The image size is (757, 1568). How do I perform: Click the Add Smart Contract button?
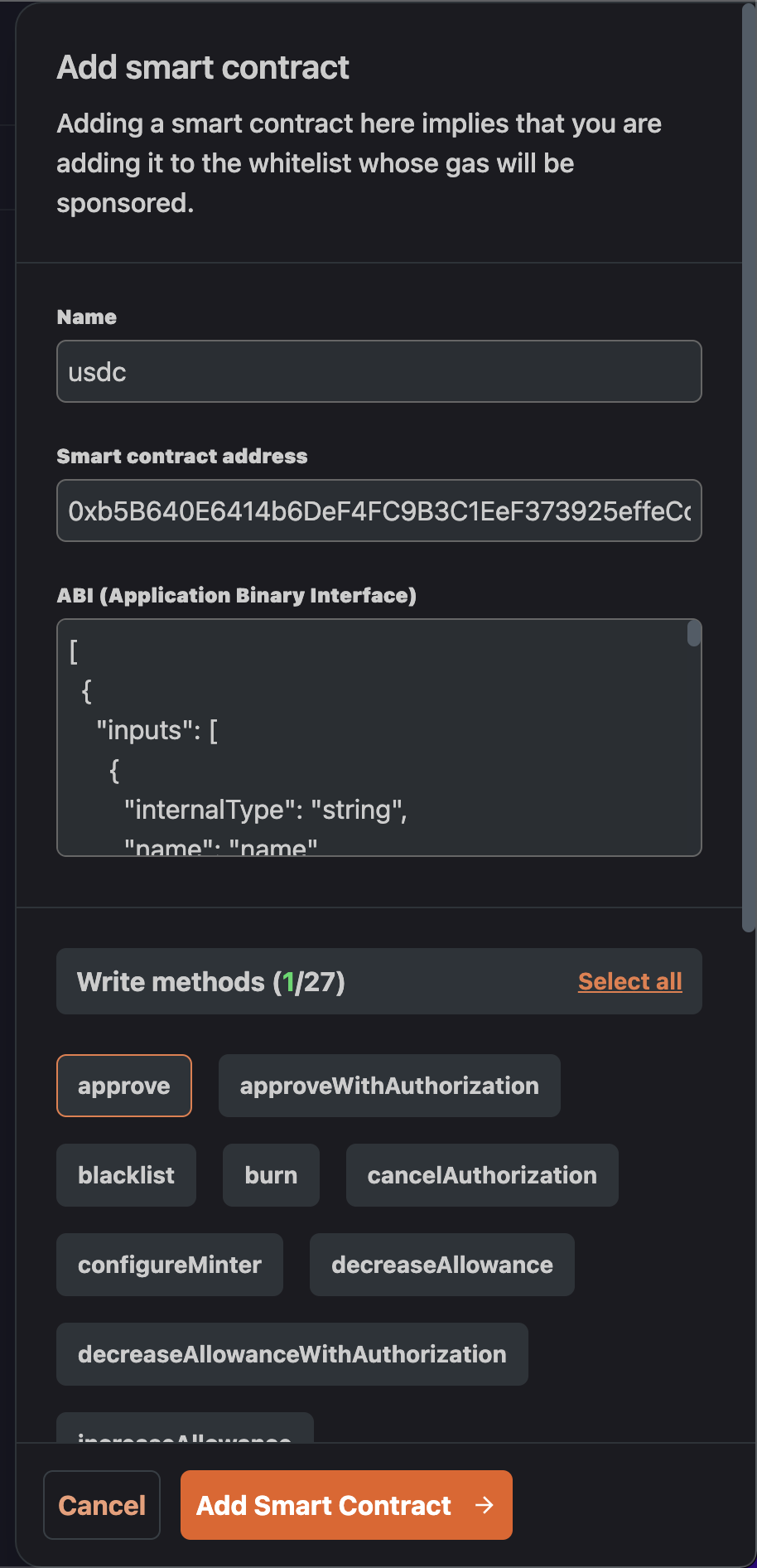[345, 1505]
